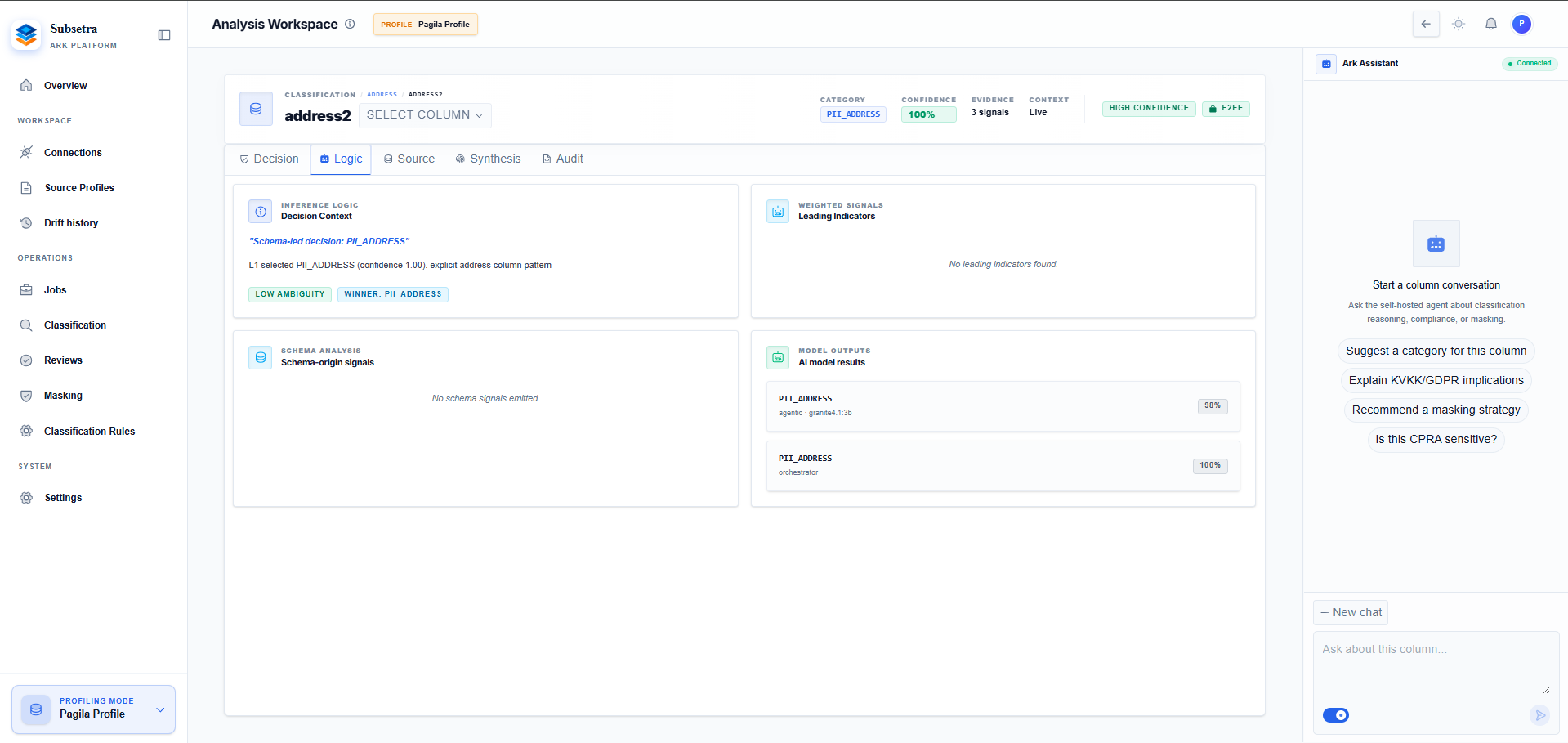Click the Classification Rules gear icon
Viewport: 1568px width, 743px height.
pos(26,431)
